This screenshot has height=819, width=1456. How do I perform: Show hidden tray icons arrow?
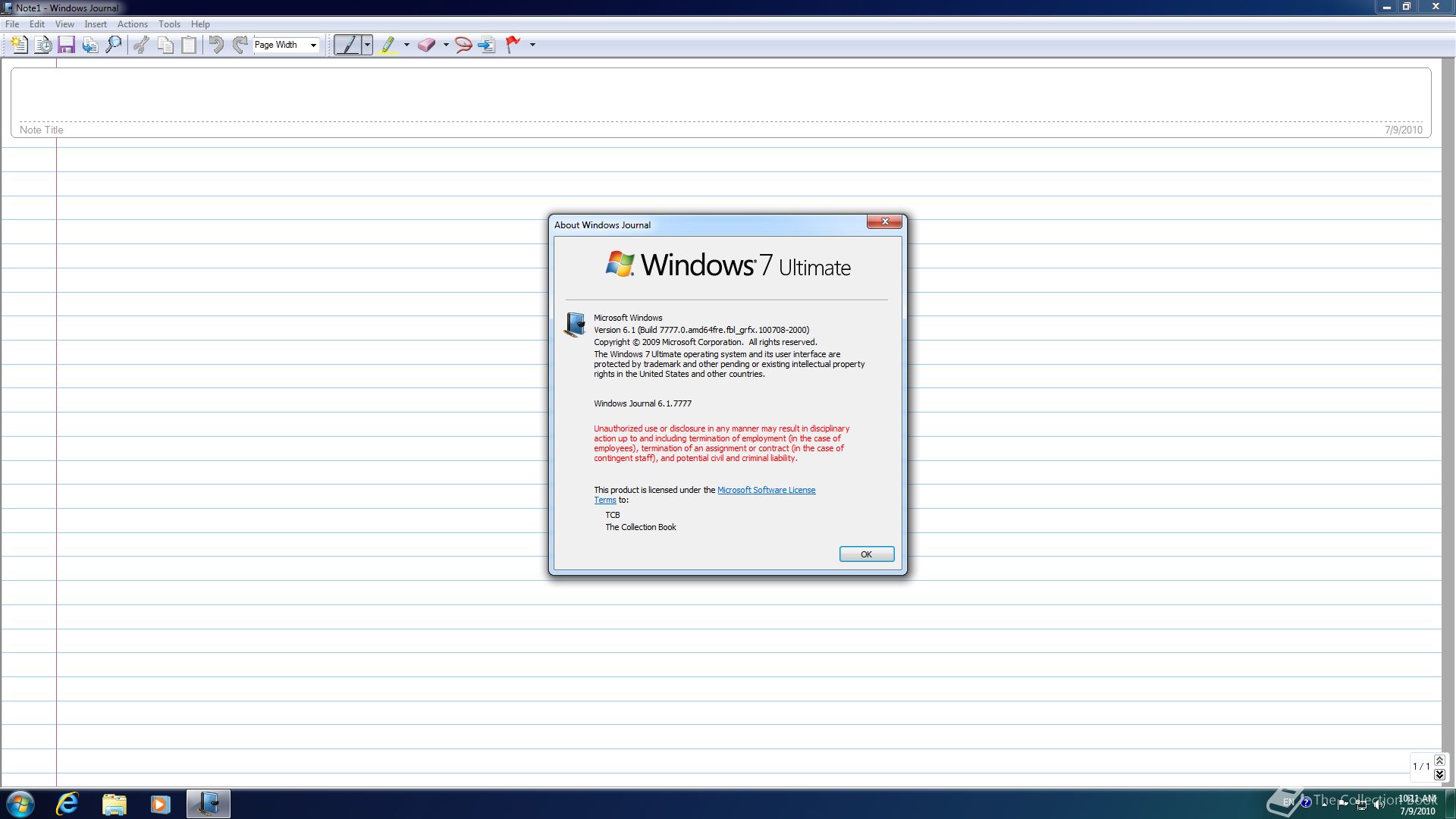(1325, 803)
